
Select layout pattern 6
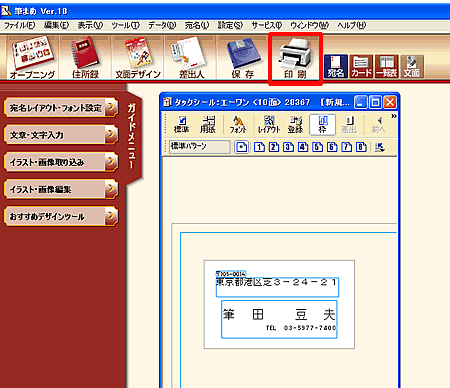coord(332,147)
